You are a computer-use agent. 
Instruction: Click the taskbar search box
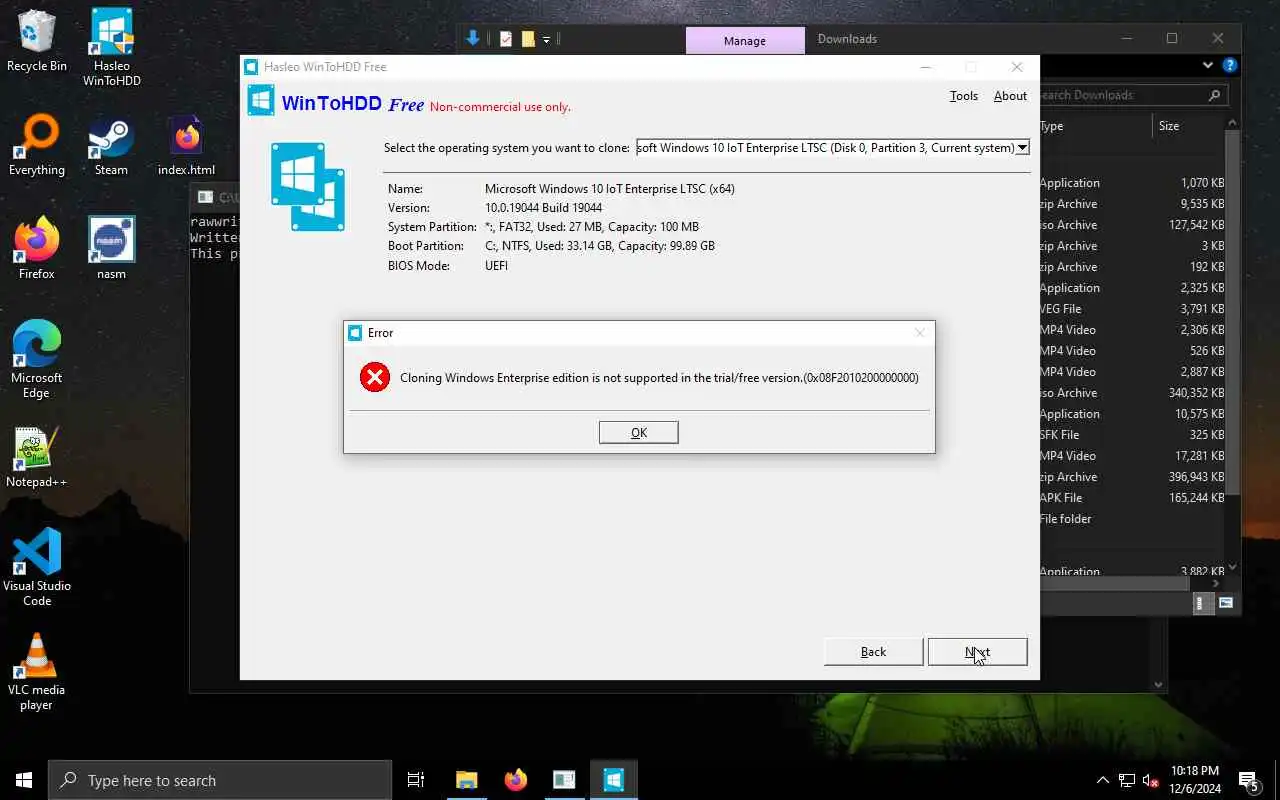220,780
